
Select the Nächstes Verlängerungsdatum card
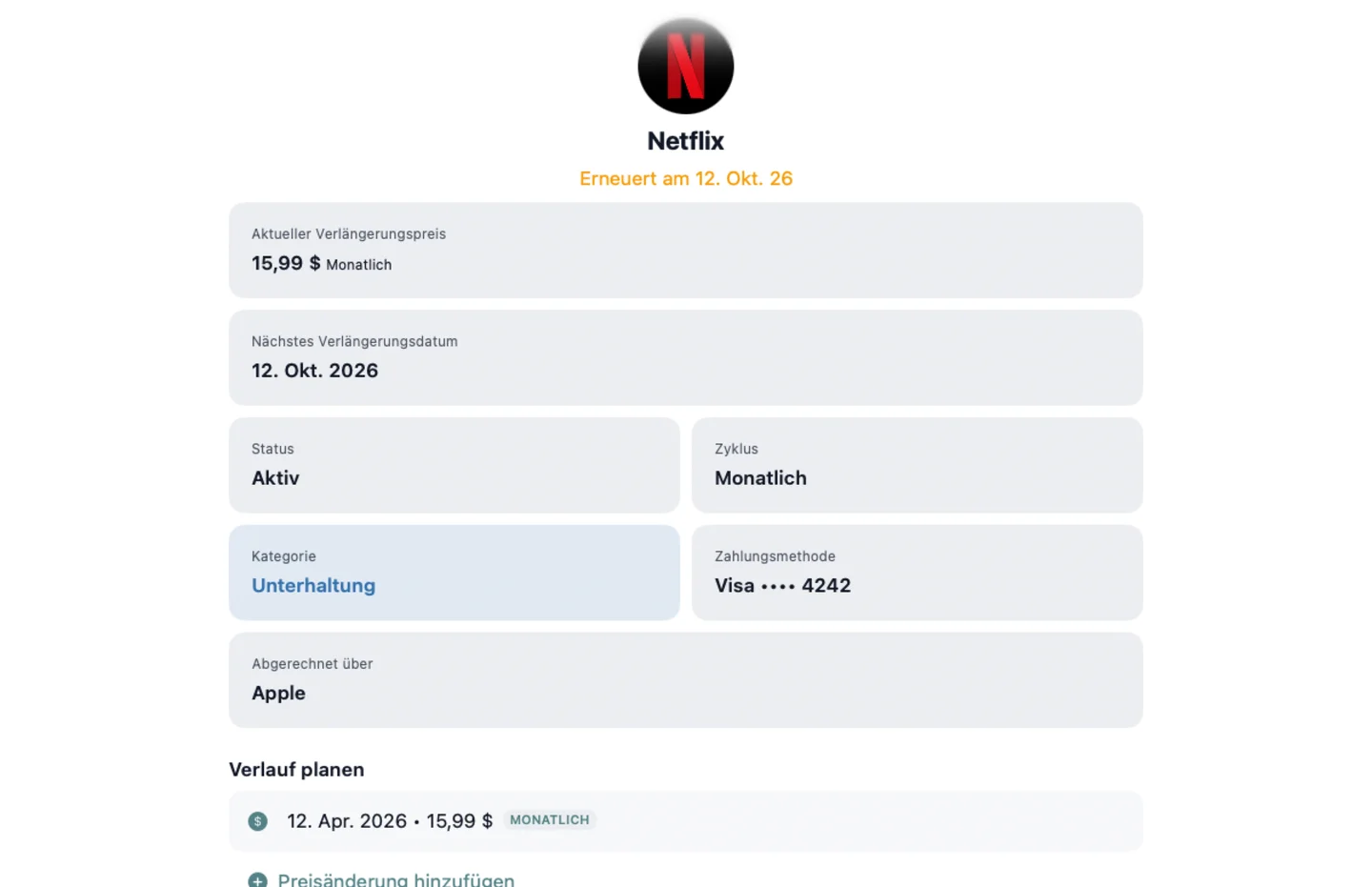686,357
